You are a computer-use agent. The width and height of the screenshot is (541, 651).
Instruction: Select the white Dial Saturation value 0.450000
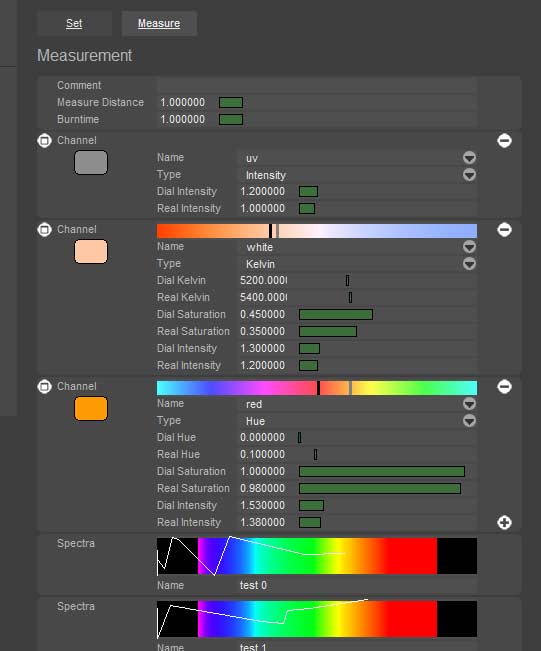[x=262, y=314]
